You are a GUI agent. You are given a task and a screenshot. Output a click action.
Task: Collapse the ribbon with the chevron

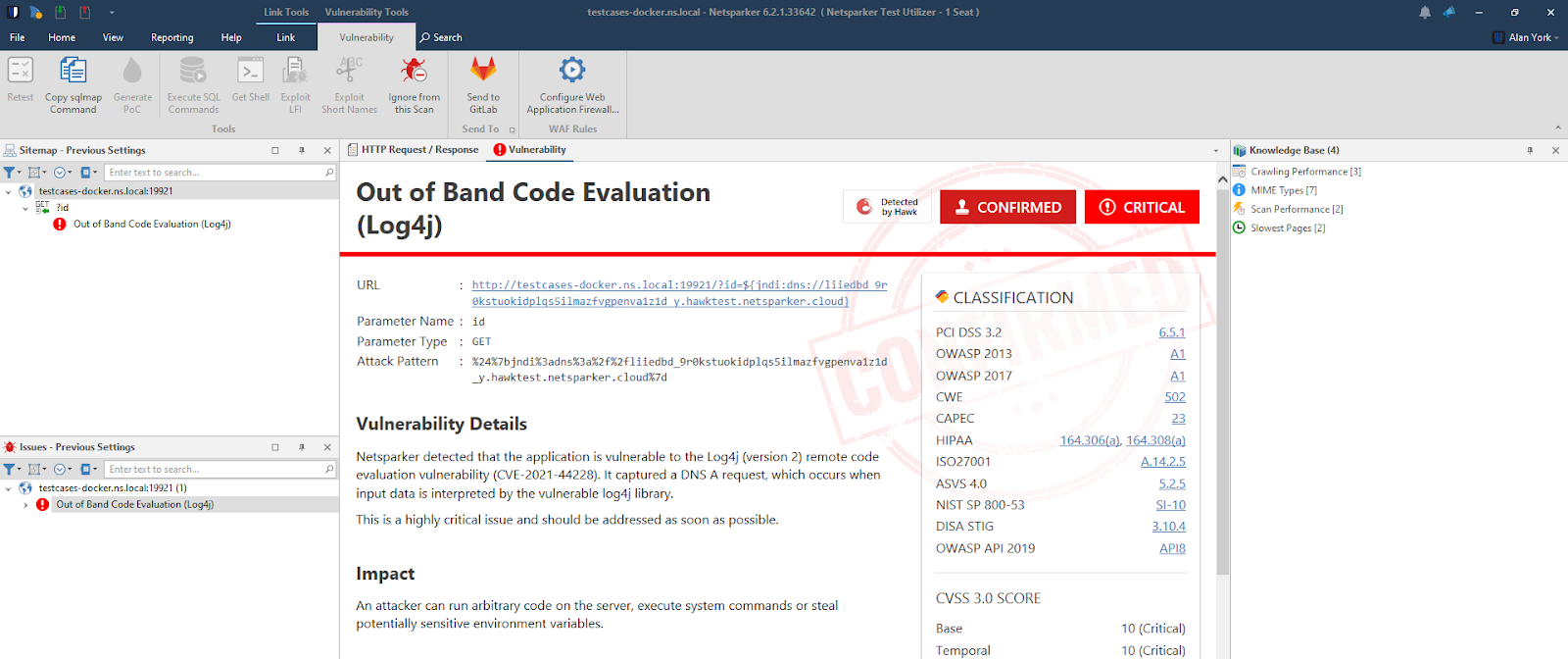coord(1557,128)
